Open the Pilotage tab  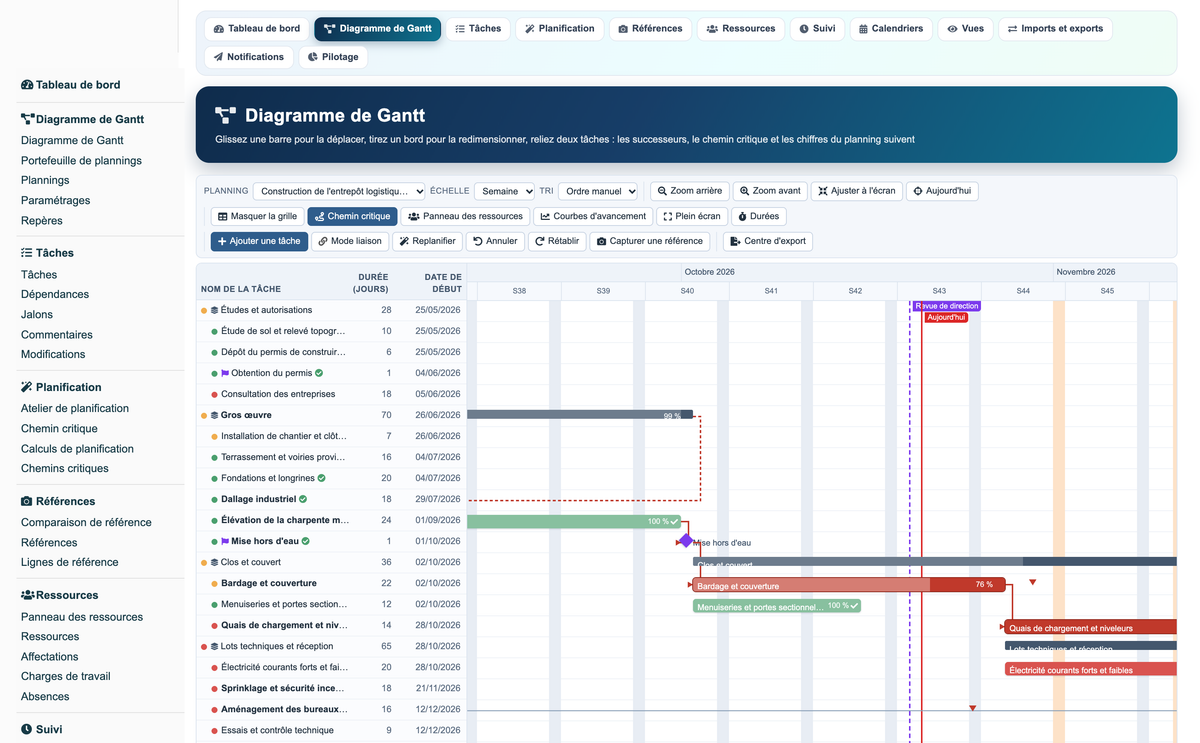(333, 57)
